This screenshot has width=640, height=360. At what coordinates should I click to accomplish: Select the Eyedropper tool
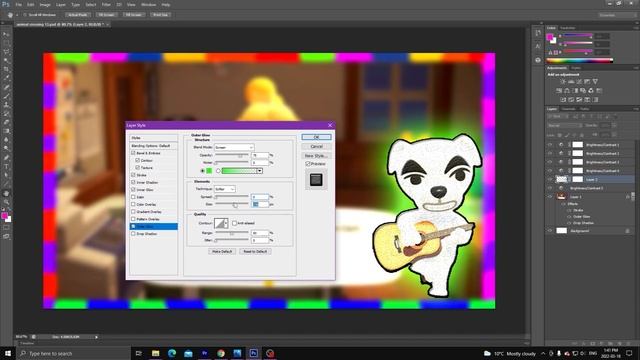click(6, 78)
